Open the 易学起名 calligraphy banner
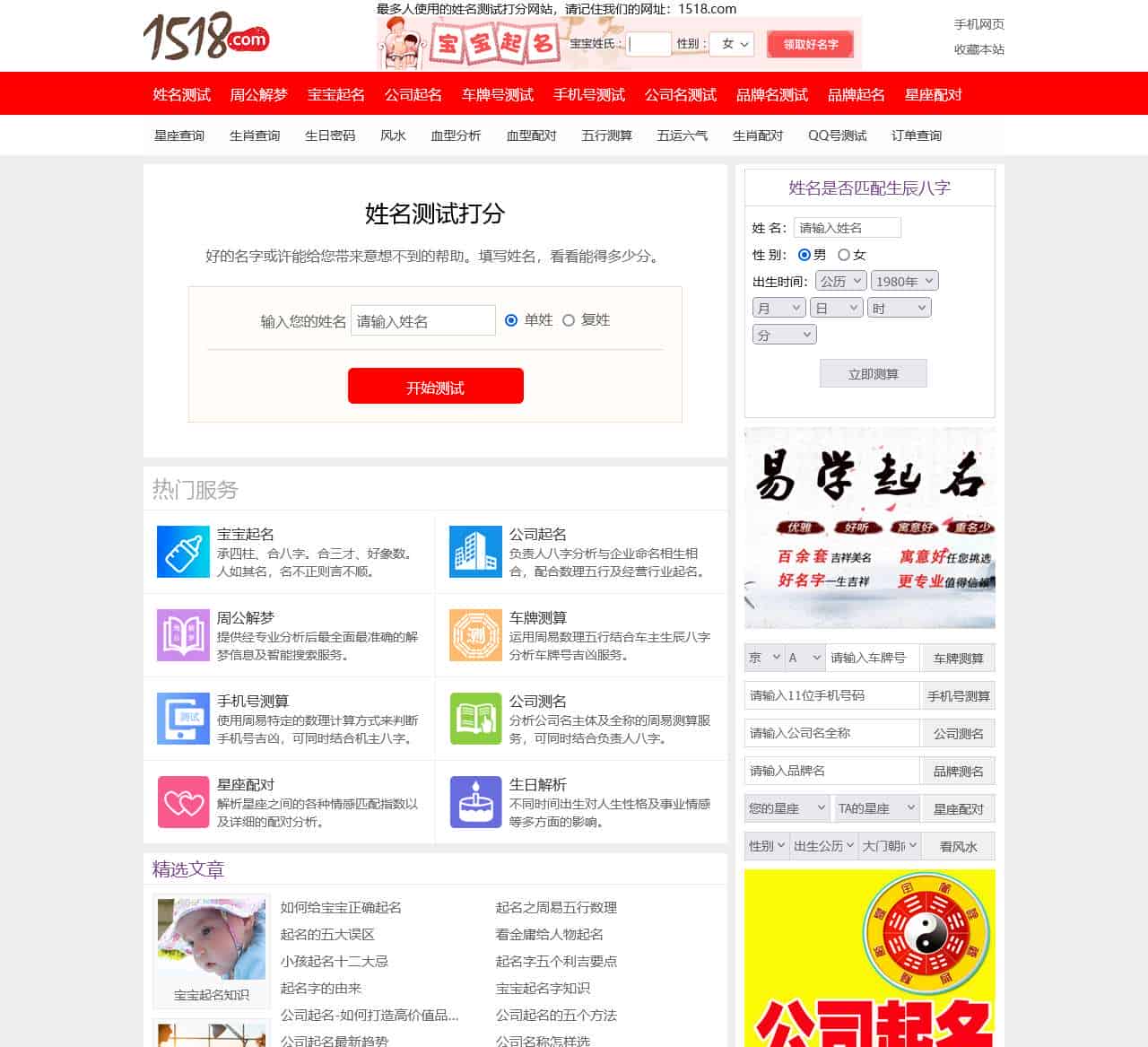 (870, 528)
